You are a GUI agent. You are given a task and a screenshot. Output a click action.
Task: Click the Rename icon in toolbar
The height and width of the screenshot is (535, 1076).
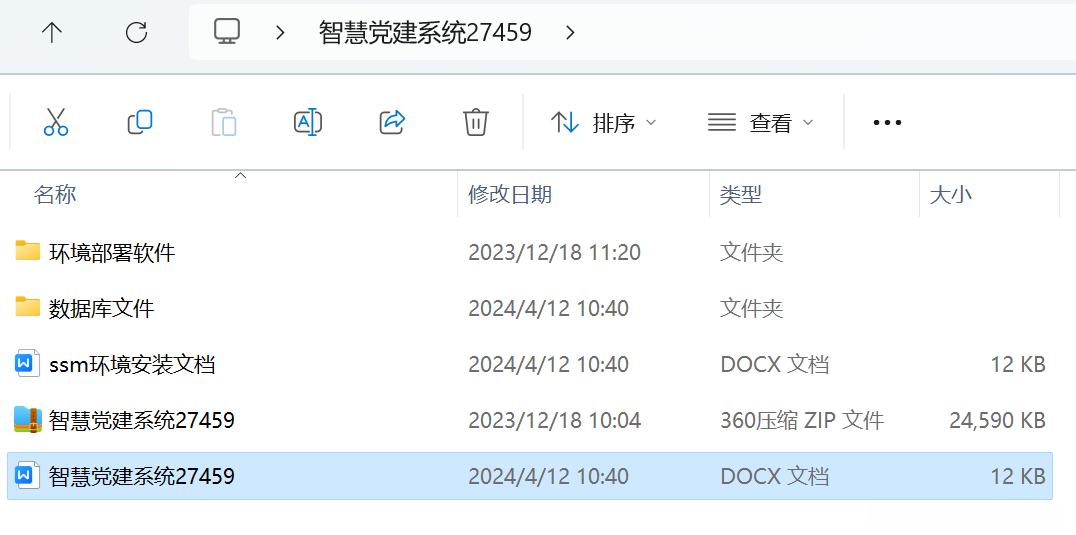(308, 123)
